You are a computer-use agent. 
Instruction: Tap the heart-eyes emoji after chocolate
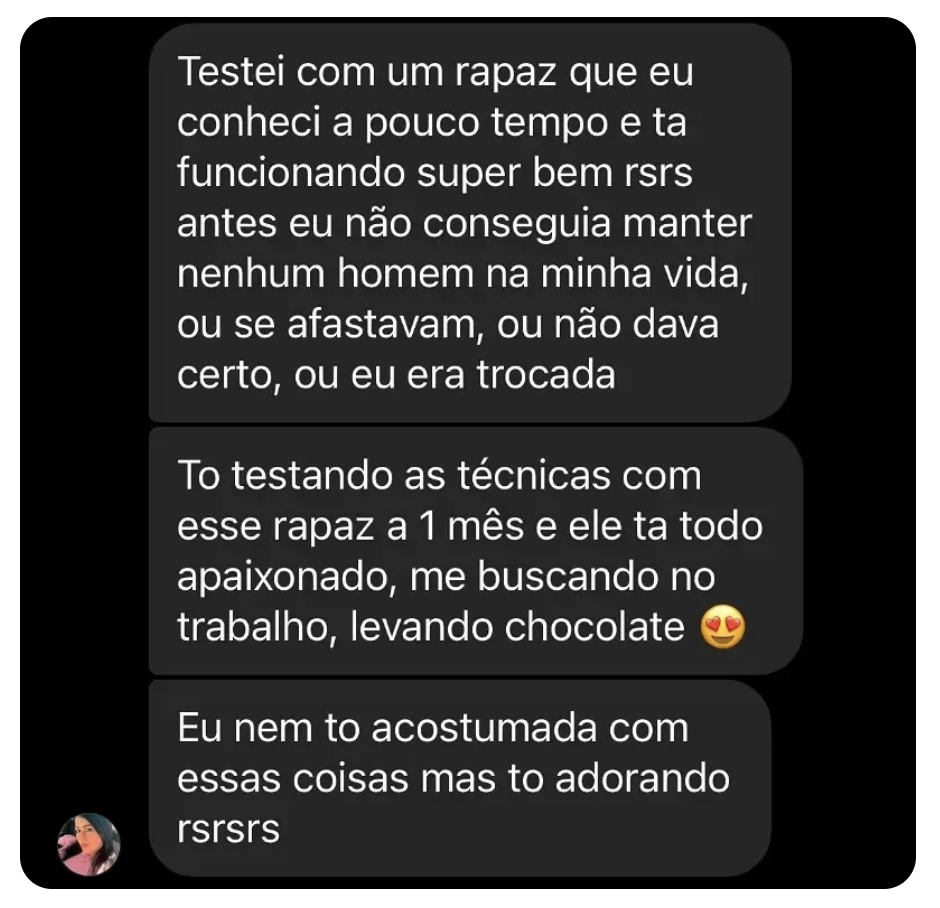[x=723, y=628]
